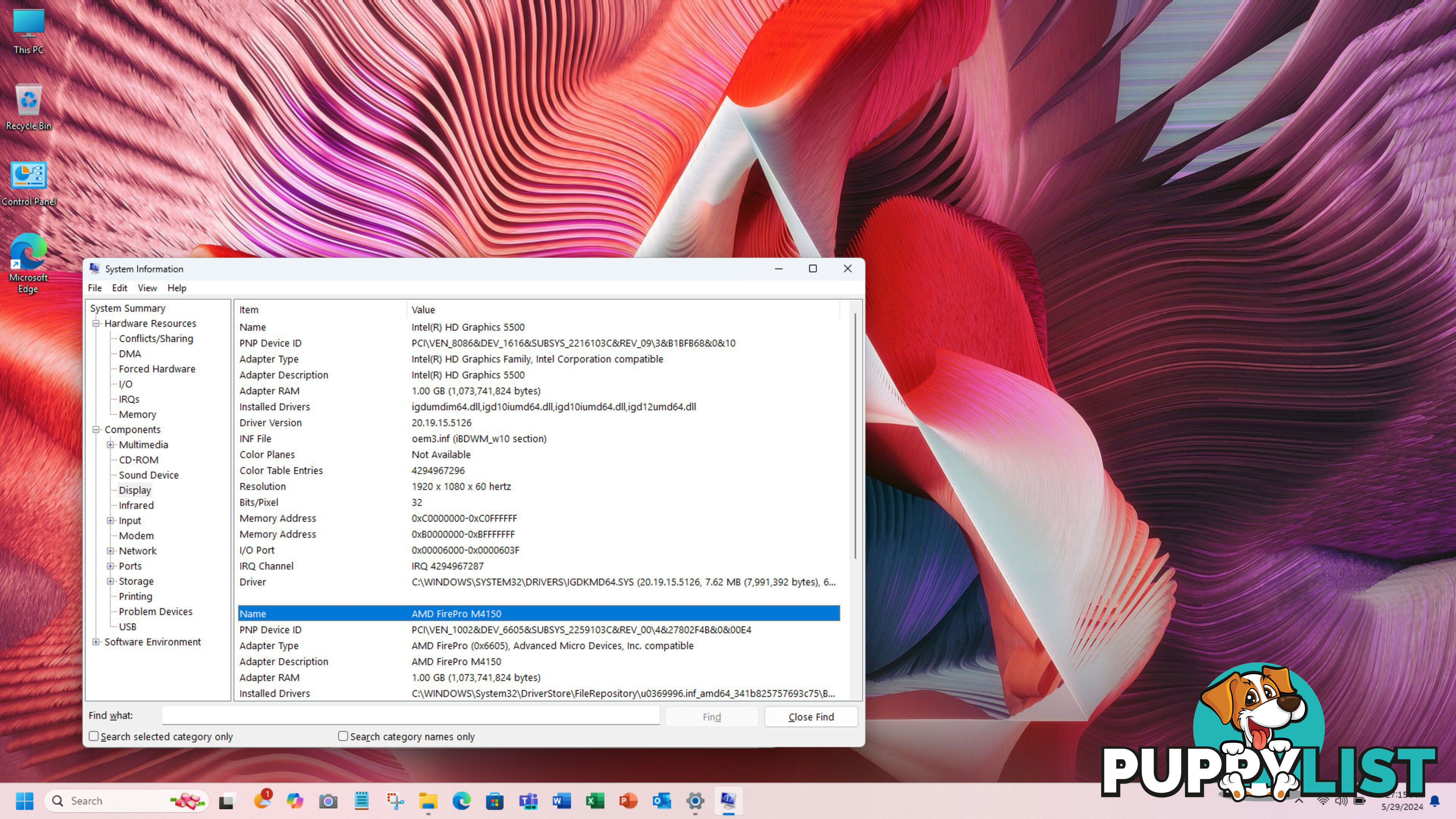Select the DMA tree item

click(x=130, y=354)
